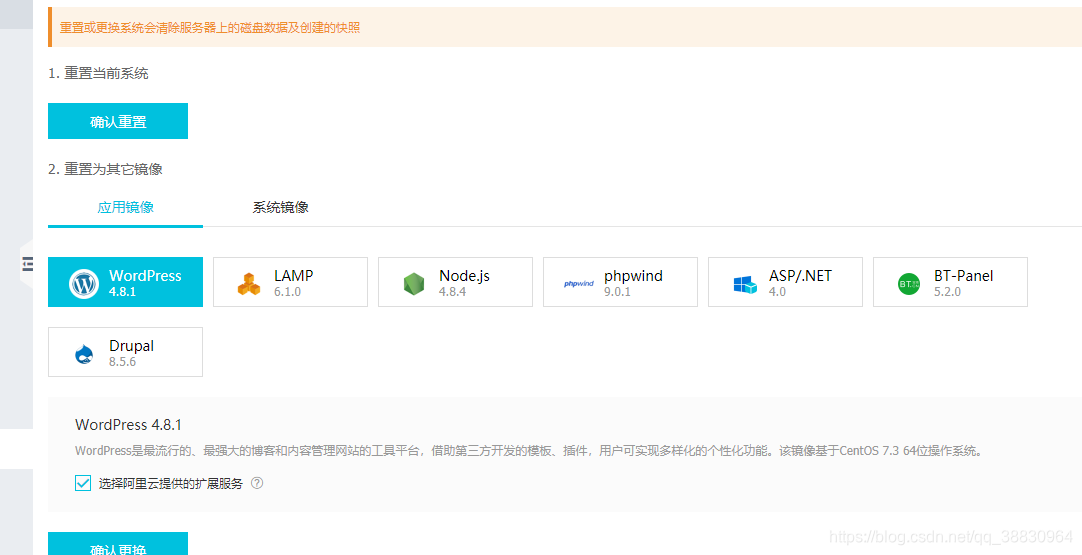
Task: Select the phpwind 9.0.1 image card
Action: click(620, 282)
